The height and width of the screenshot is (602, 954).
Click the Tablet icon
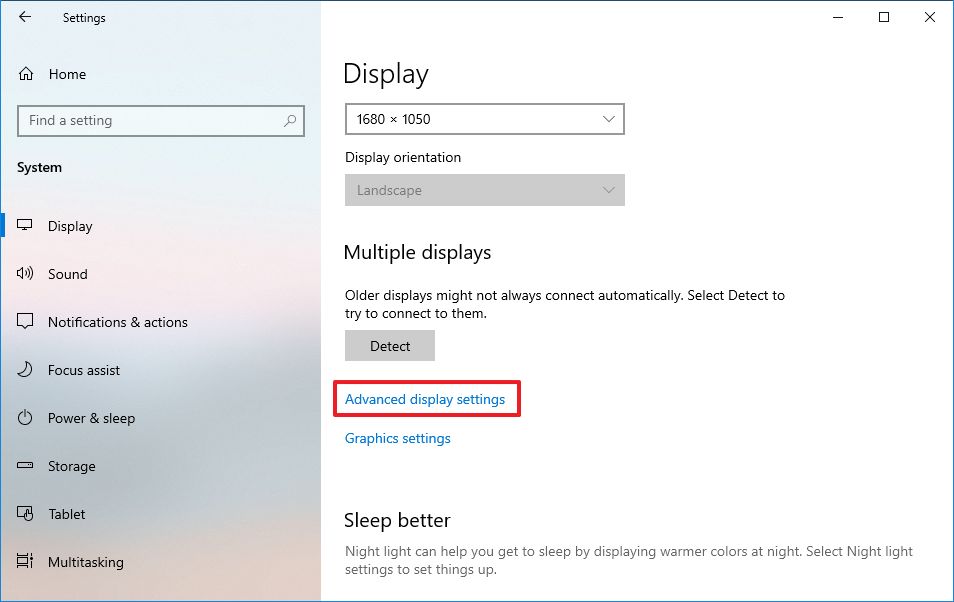(26, 514)
